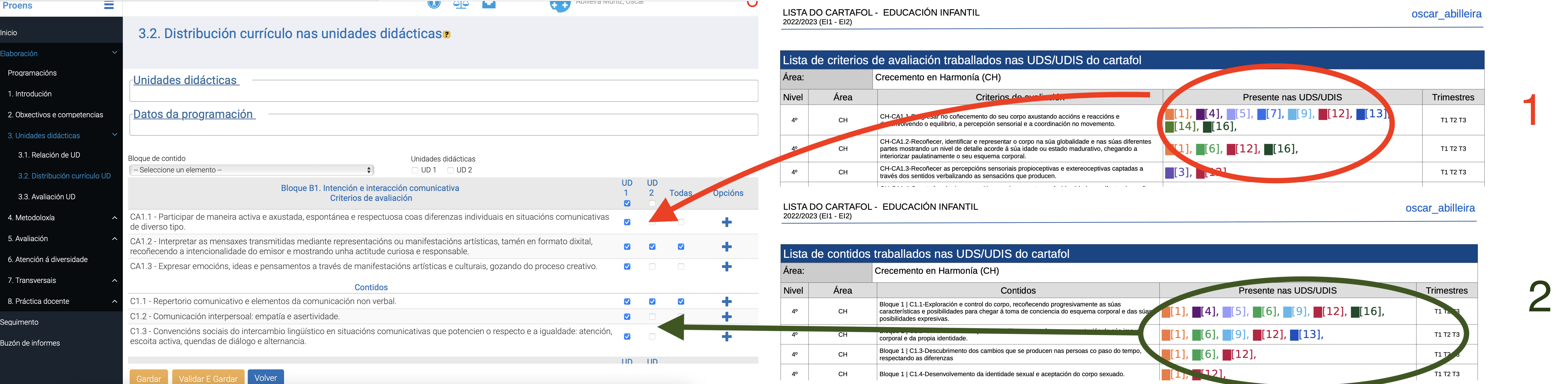Open Programacións in the sidebar
Image resolution: width=1568 pixels, height=384 pixels.
(x=32, y=73)
